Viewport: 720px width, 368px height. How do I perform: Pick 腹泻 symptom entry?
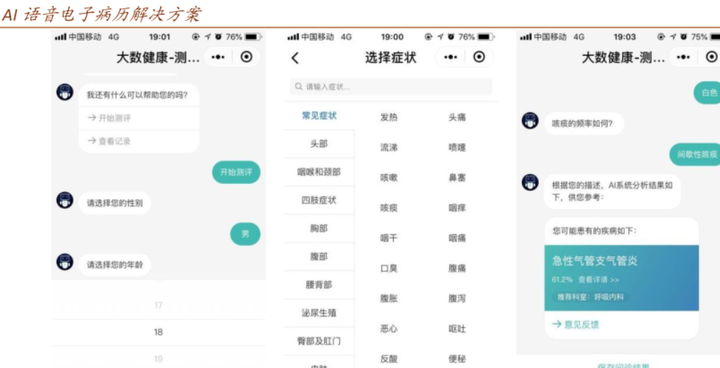(457, 299)
